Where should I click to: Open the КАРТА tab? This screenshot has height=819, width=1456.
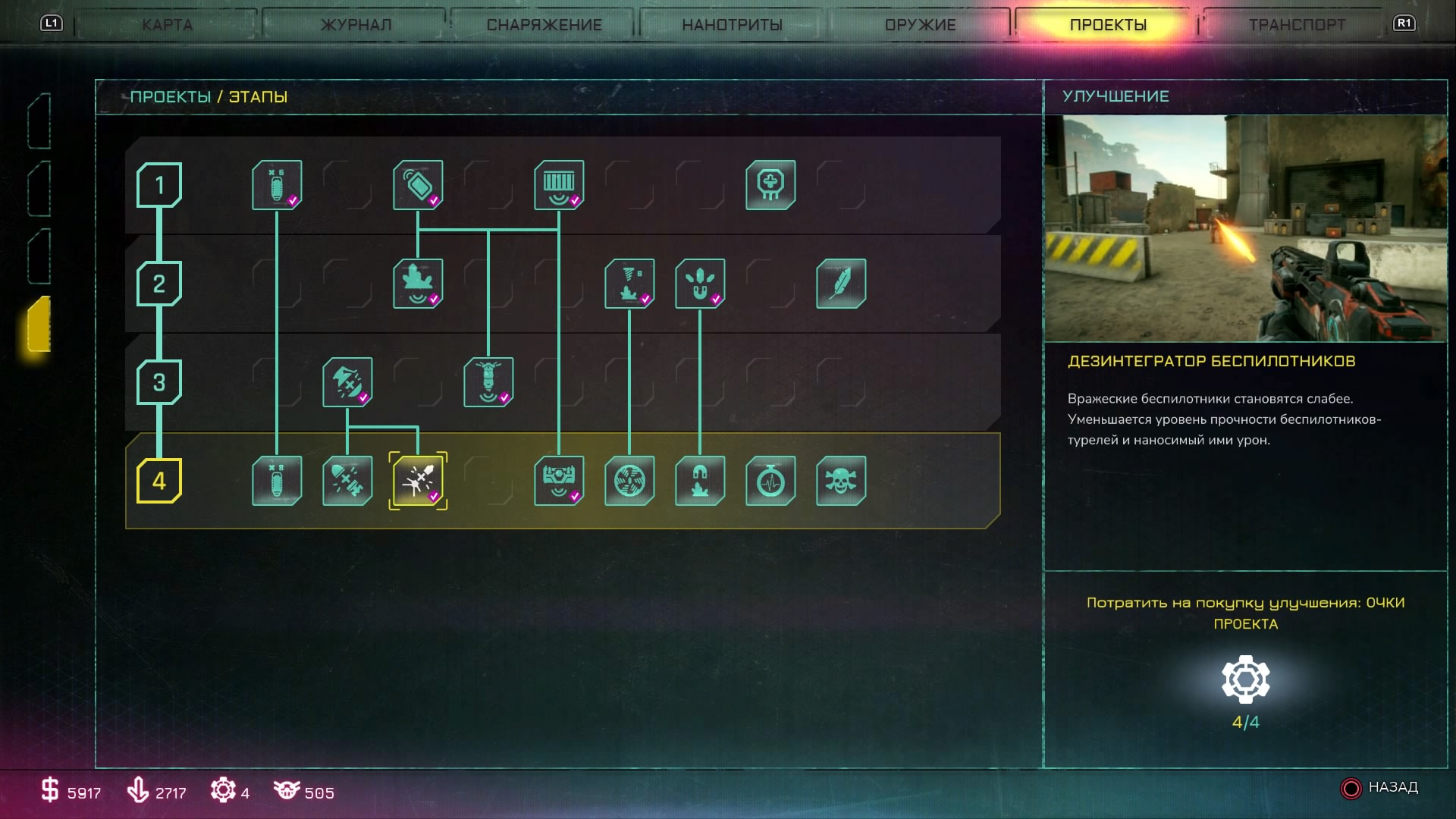click(x=168, y=24)
